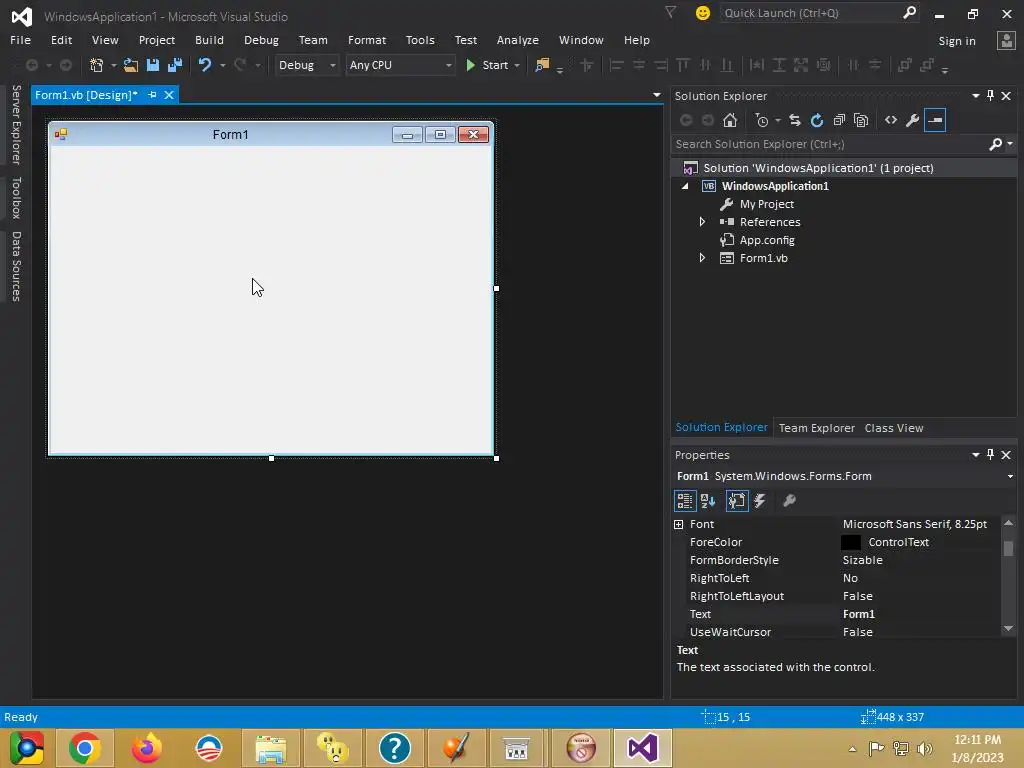Select the Form1.vb [Design] tab

click(86, 95)
